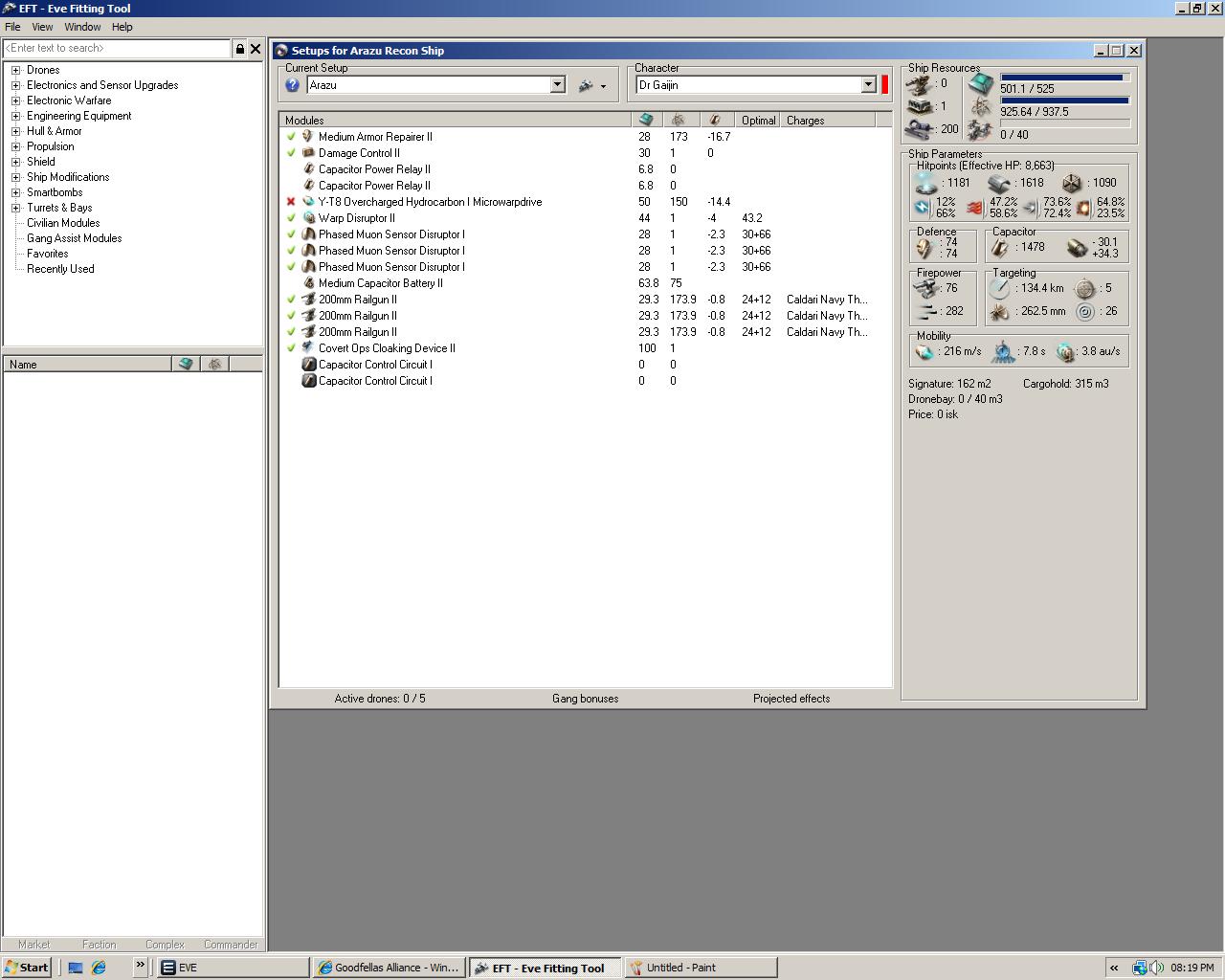1225x980 pixels.
Task: Open the Help menu
Action: 122,27
